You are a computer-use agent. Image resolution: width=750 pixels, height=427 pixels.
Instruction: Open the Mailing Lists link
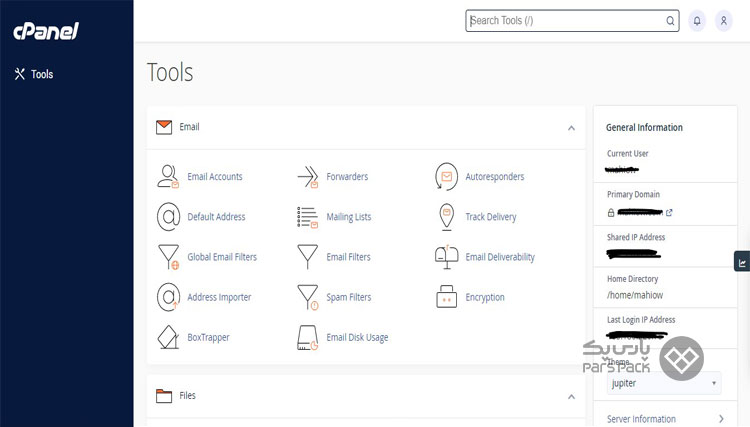[349, 217]
